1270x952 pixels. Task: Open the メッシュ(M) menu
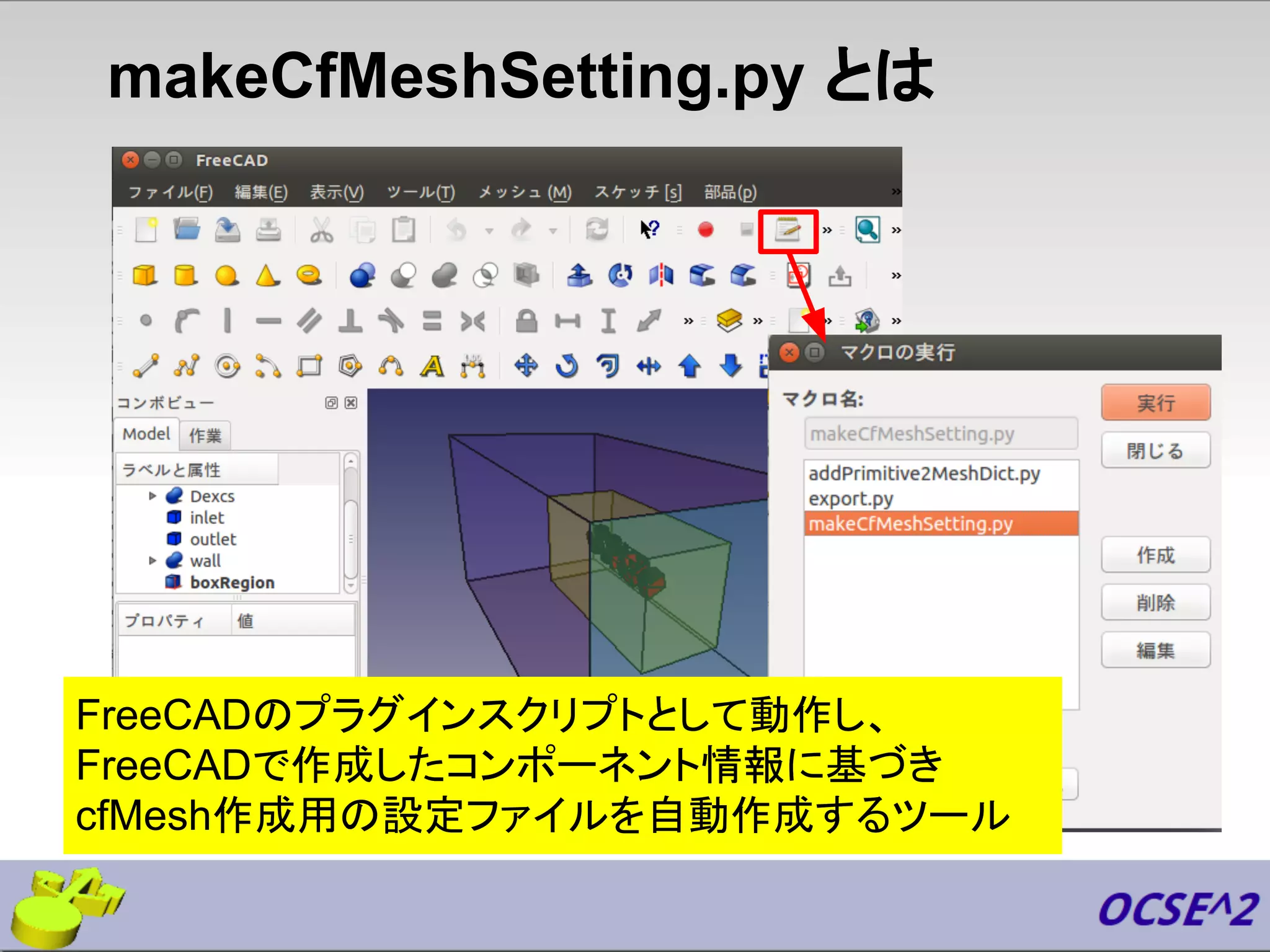pos(525,192)
